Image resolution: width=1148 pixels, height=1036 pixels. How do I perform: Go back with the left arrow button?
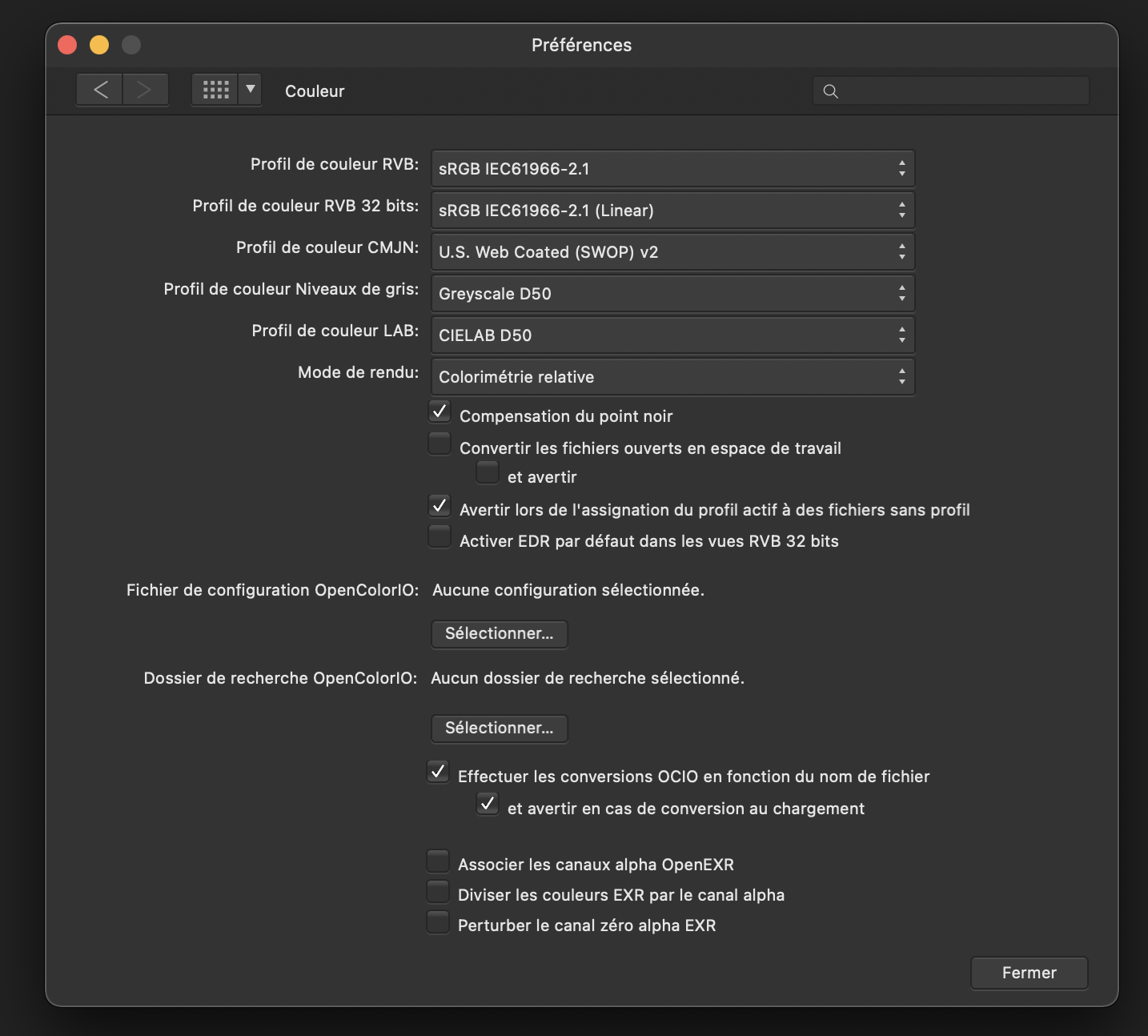click(x=100, y=90)
